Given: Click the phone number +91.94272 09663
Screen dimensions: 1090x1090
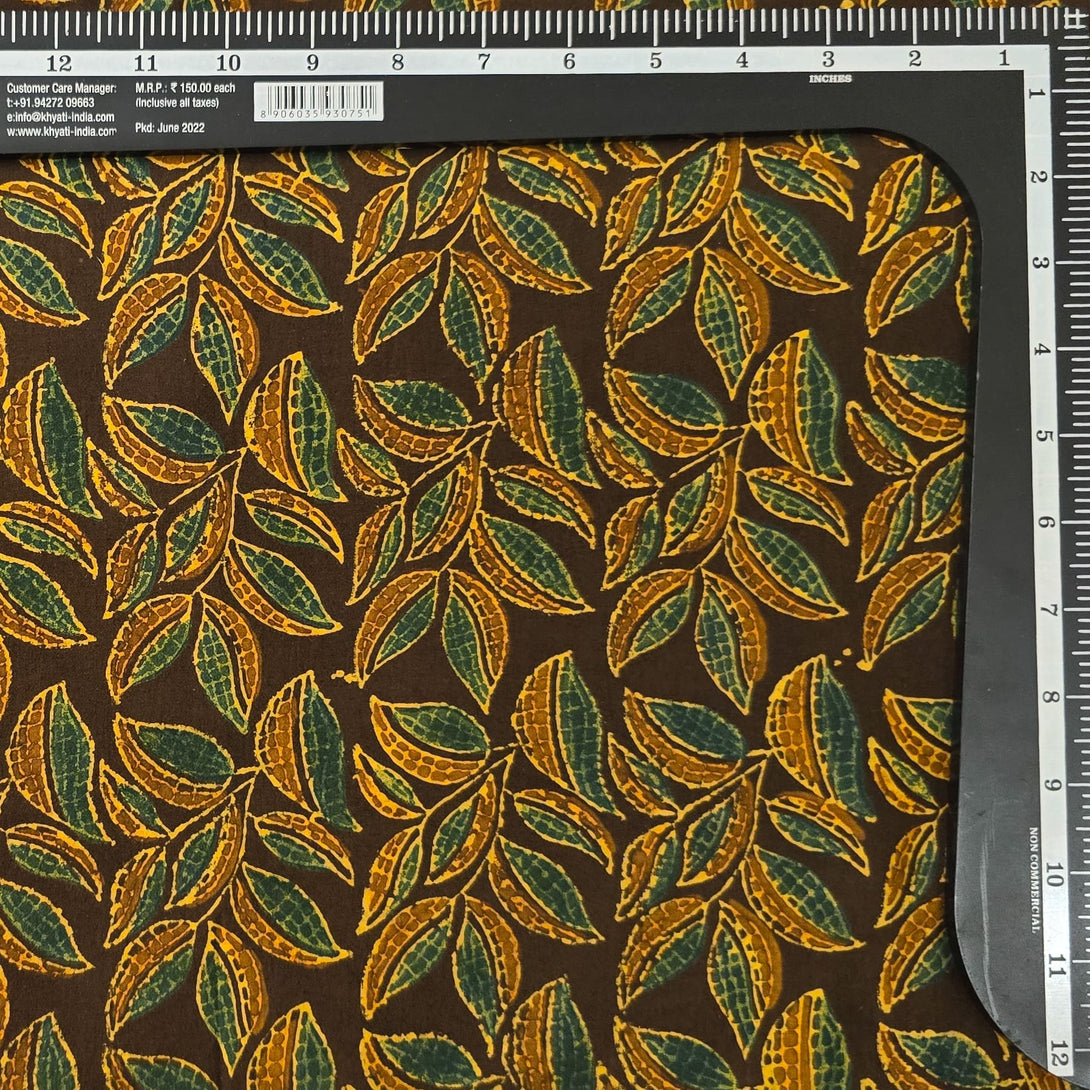Looking at the screenshot, I should click(51, 103).
